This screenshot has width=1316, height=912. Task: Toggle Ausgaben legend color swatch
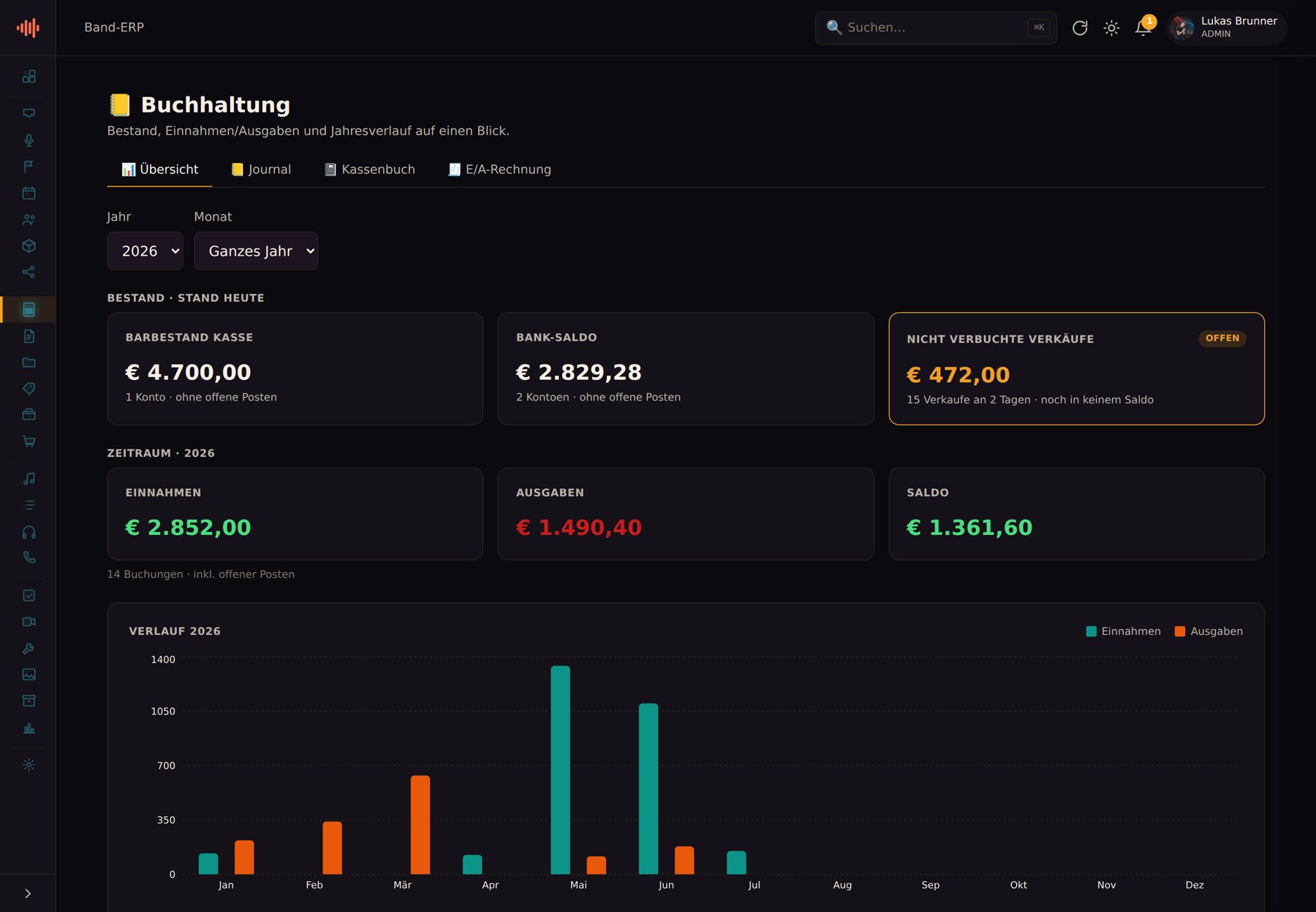(x=1179, y=631)
